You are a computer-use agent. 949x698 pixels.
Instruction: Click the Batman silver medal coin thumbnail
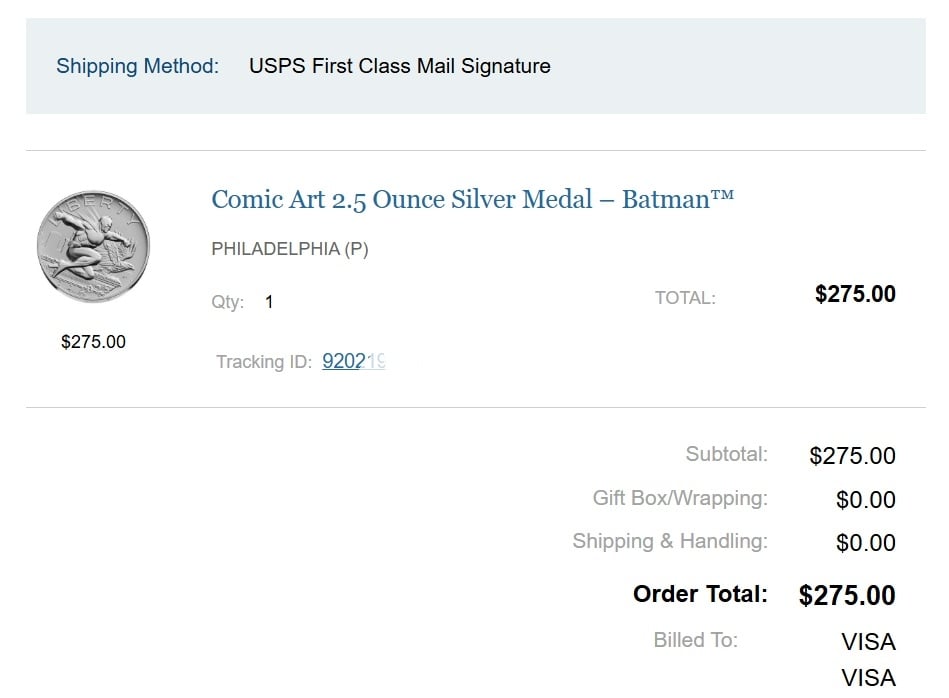click(x=93, y=247)
